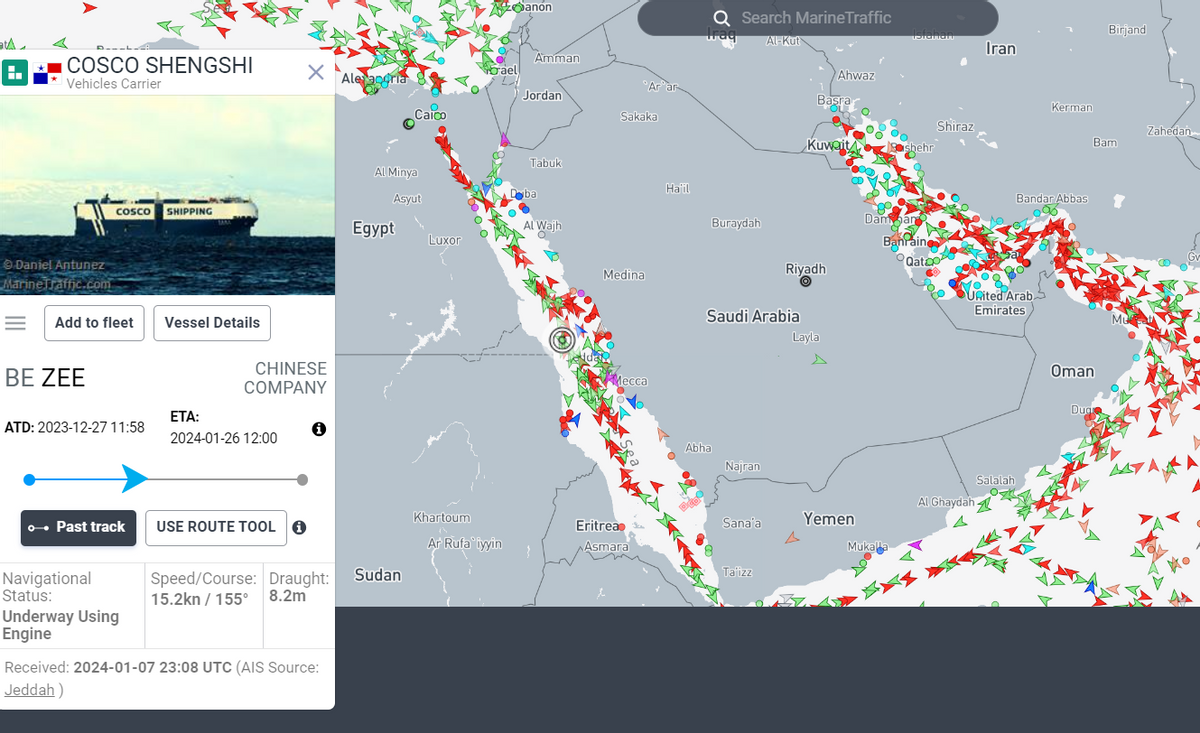Click the voyage destination endpoint dot
The width and height of the screenshot is (1200, 733).
click(303, 480)
